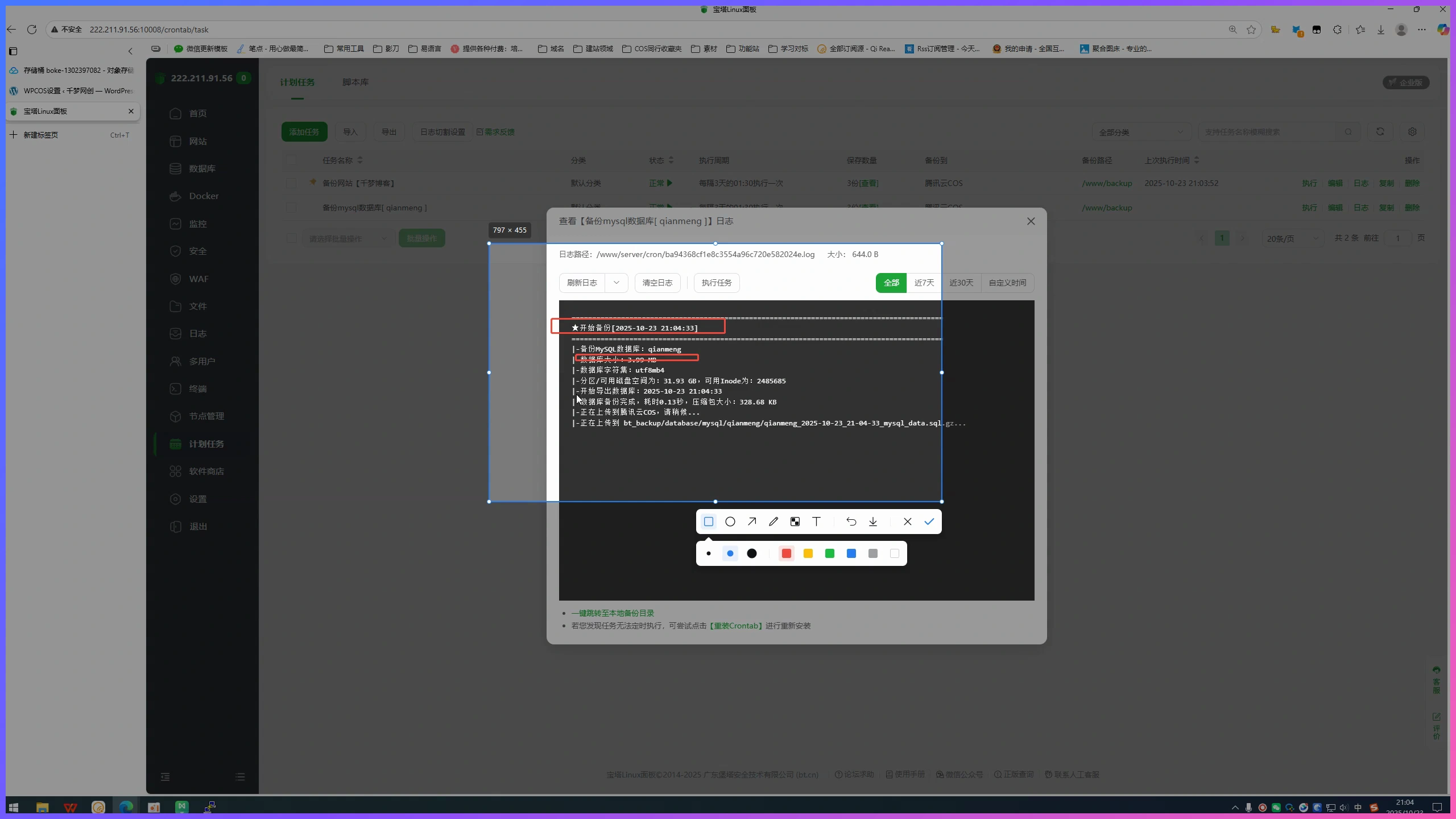
Task: Click the 日志切割设置 button
Action: tap(442, 132)
